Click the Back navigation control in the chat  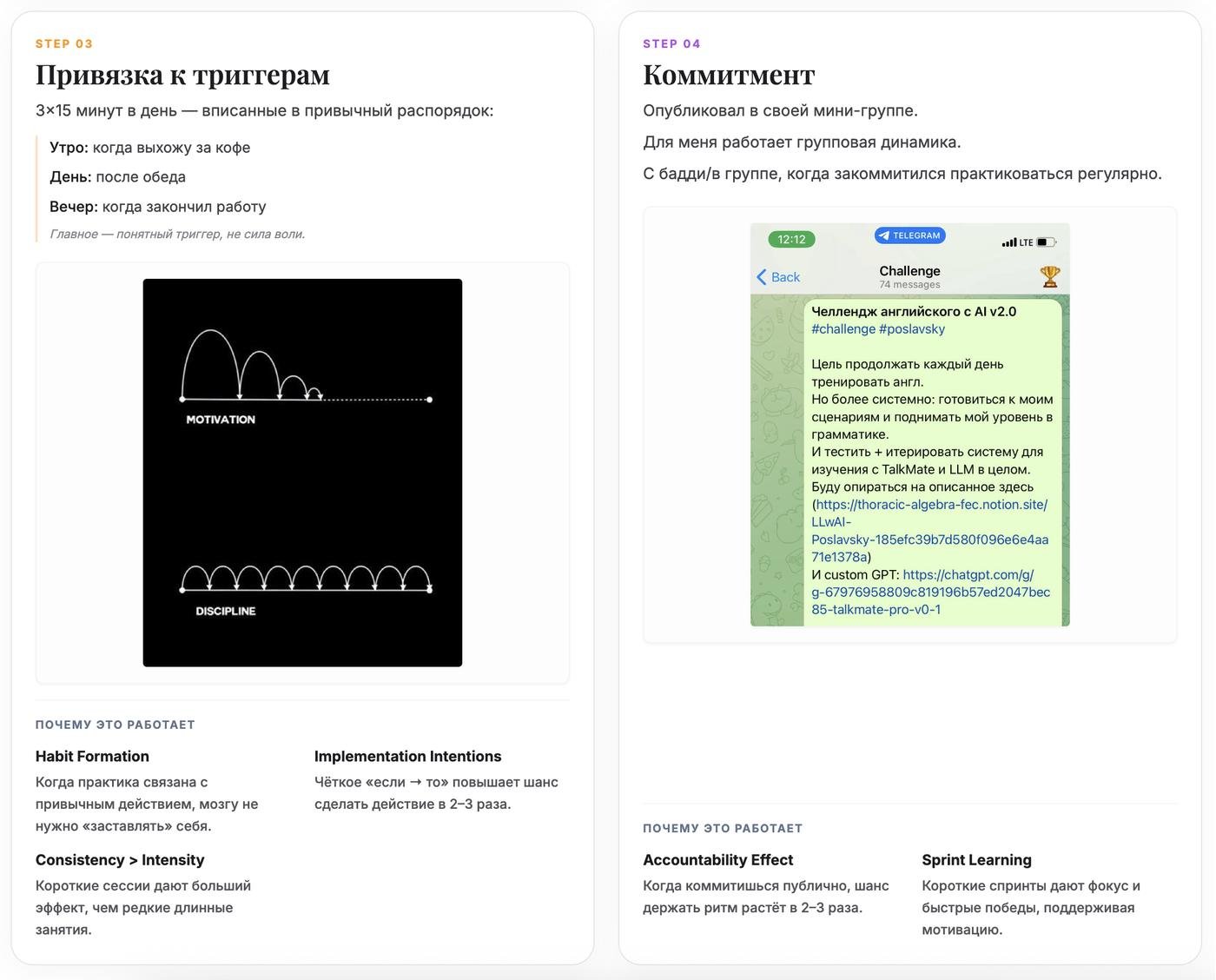click(777, 276)
